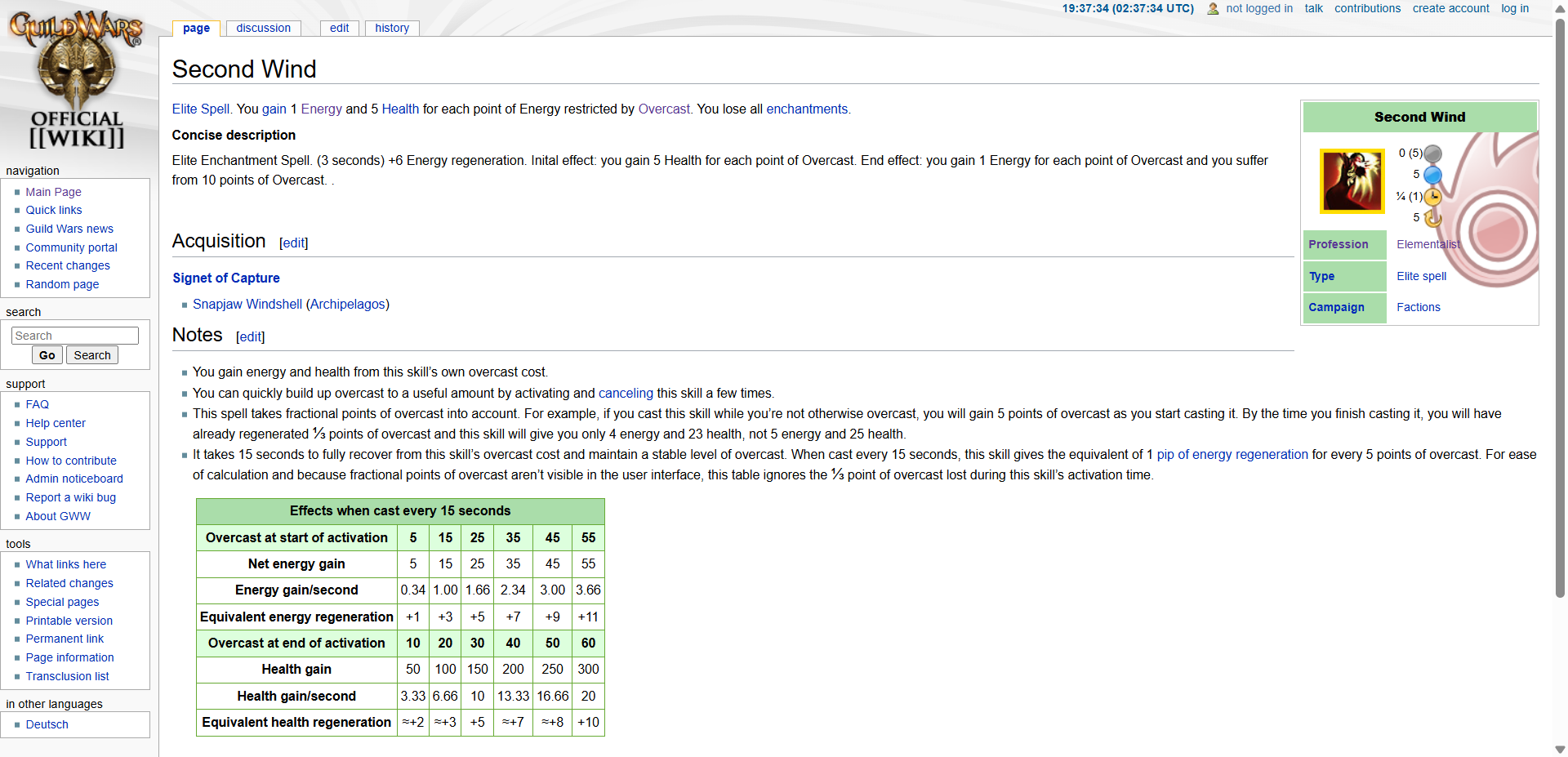This screenshot has width=1568, height=757.
Task: Open Snapjaw Windshell link
Action: coord(247,304)
